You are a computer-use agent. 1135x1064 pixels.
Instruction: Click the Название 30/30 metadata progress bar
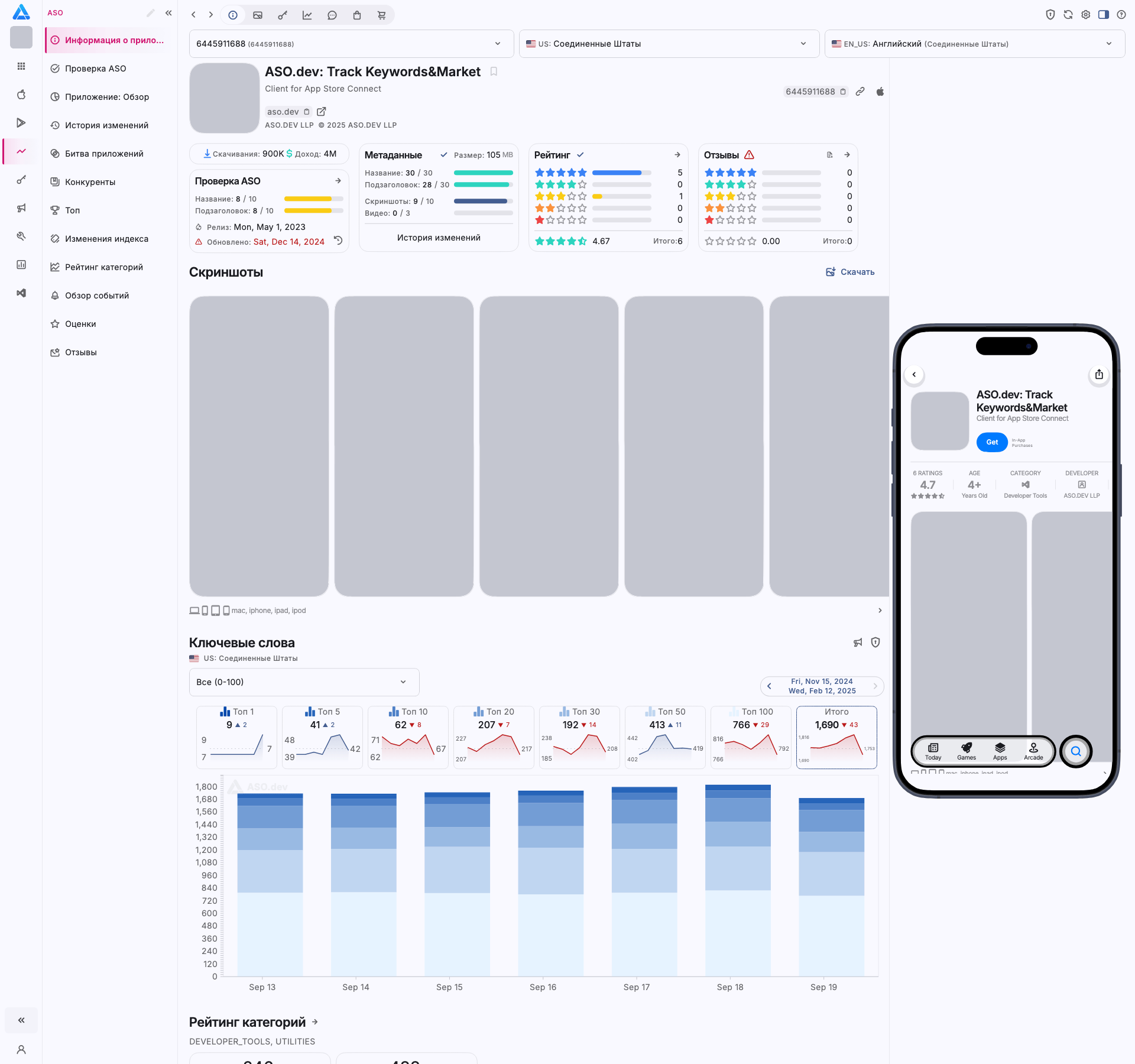tap(484, 173)
